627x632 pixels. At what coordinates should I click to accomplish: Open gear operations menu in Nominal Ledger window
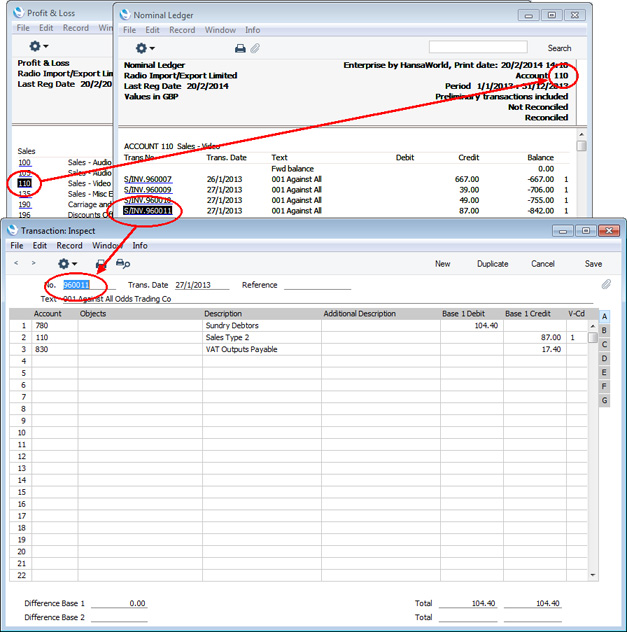[x=145, y=48]
